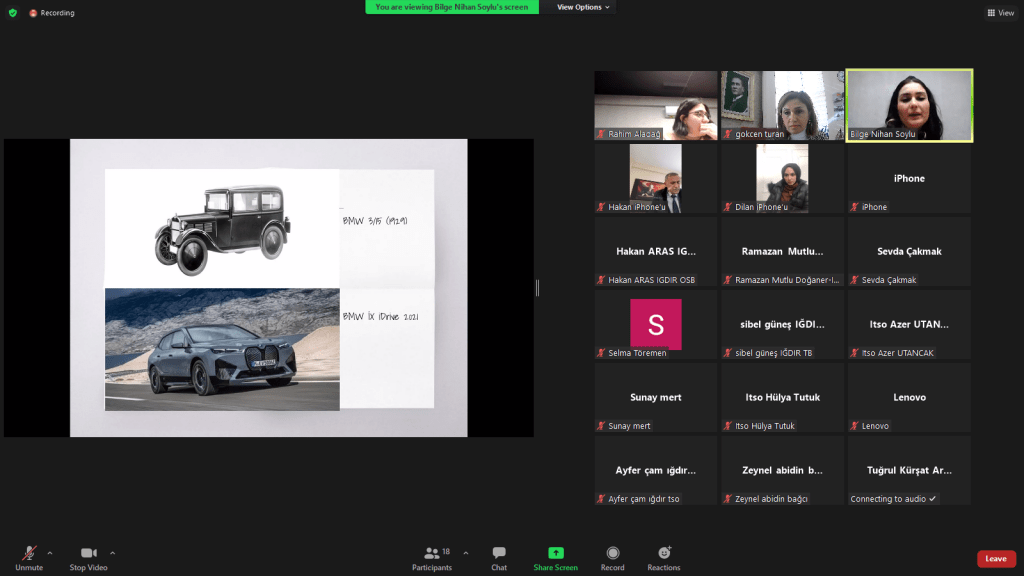The image size is (1024, 576).
Task: Click Selma Töremen's avatar tile
Action: tap(656, 324)
